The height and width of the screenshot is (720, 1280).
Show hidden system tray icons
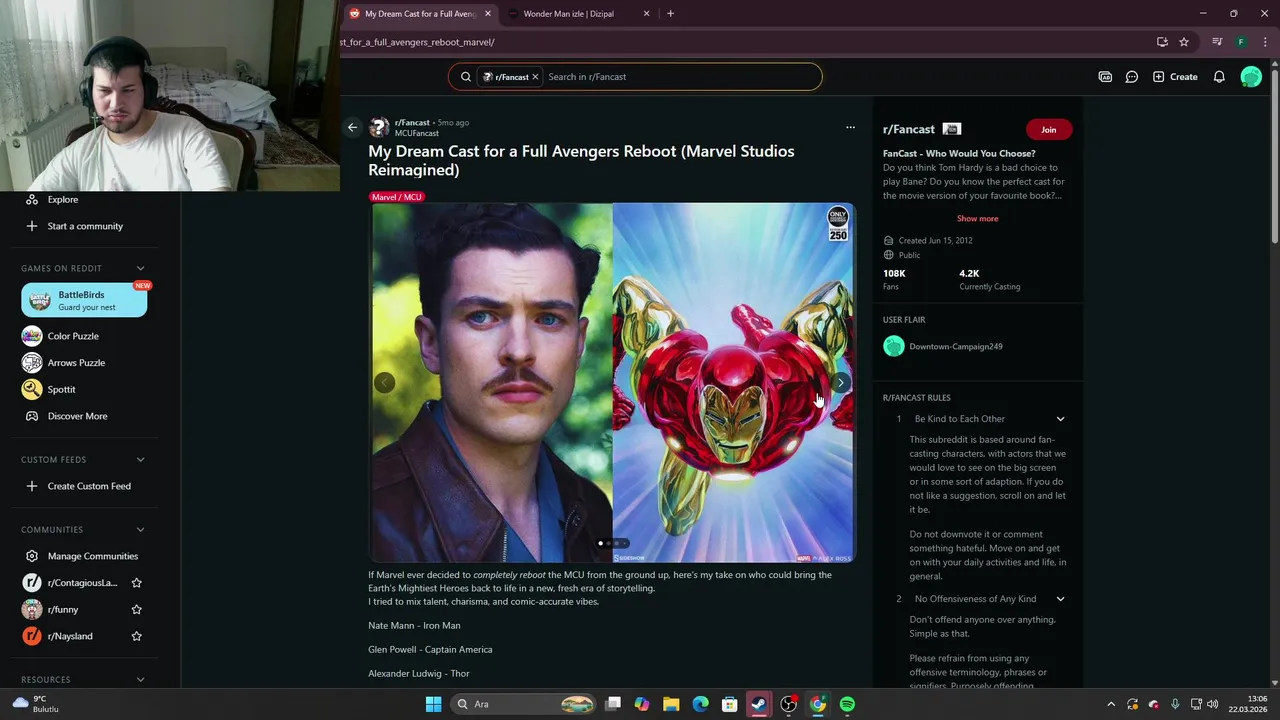(x=1111, y=704)
